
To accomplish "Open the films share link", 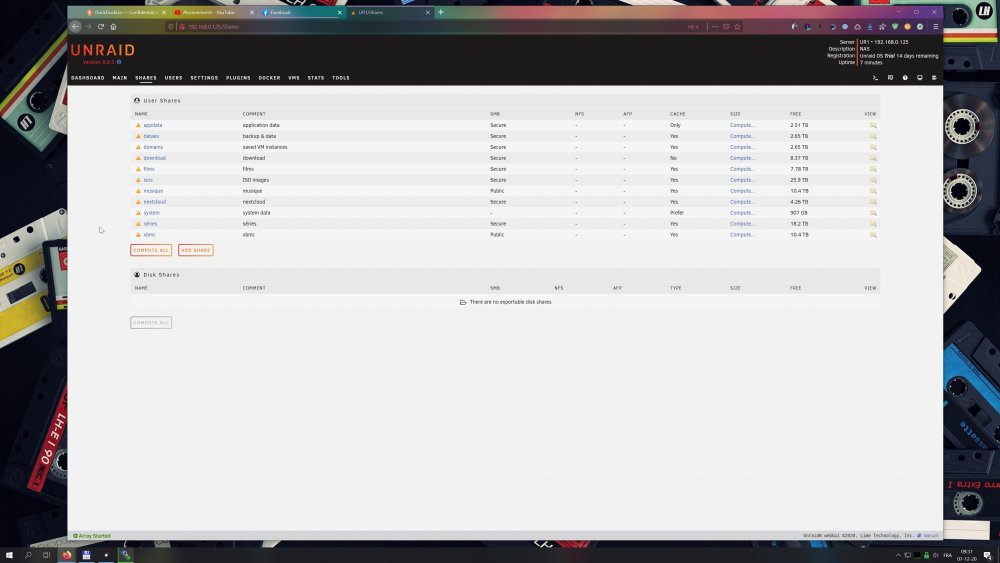I will pos(149,169).
